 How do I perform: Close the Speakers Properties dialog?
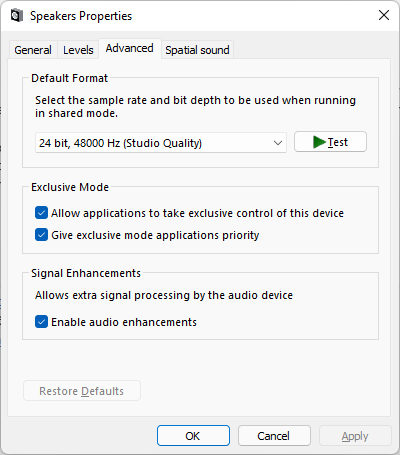(x=384, y=15)
